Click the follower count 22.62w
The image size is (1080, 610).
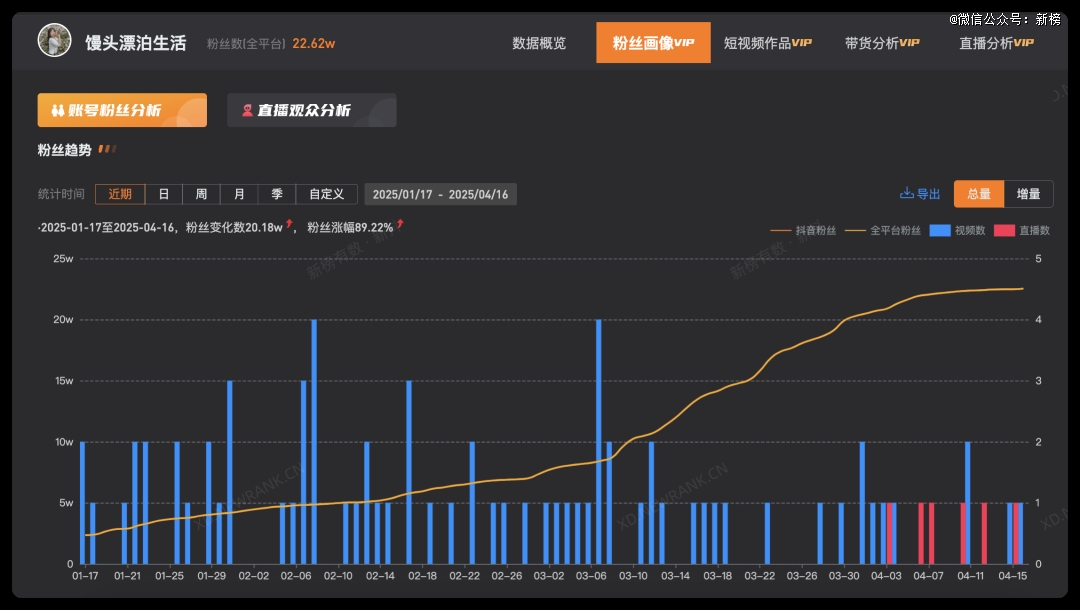pyautogui.click(x=313, y=43)
